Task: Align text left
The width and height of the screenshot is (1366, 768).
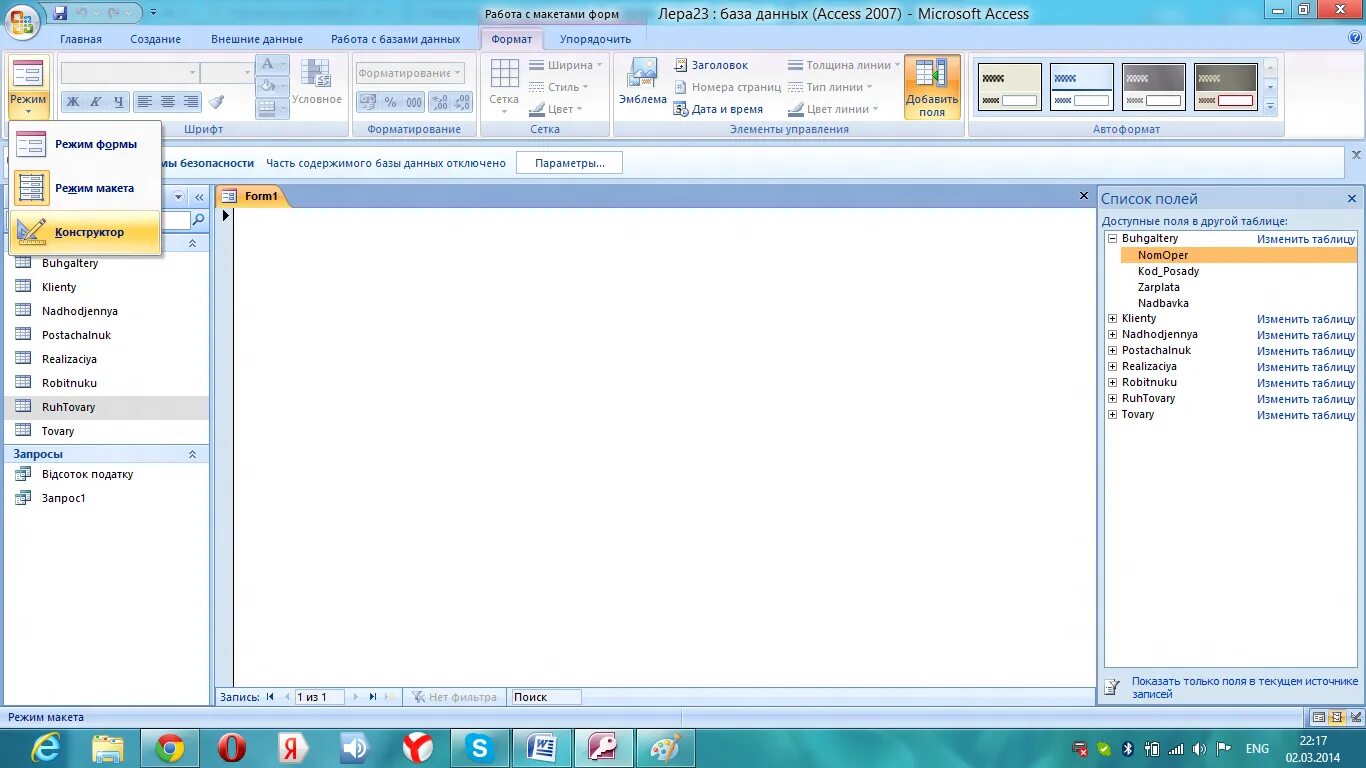Action: point(145,102)
